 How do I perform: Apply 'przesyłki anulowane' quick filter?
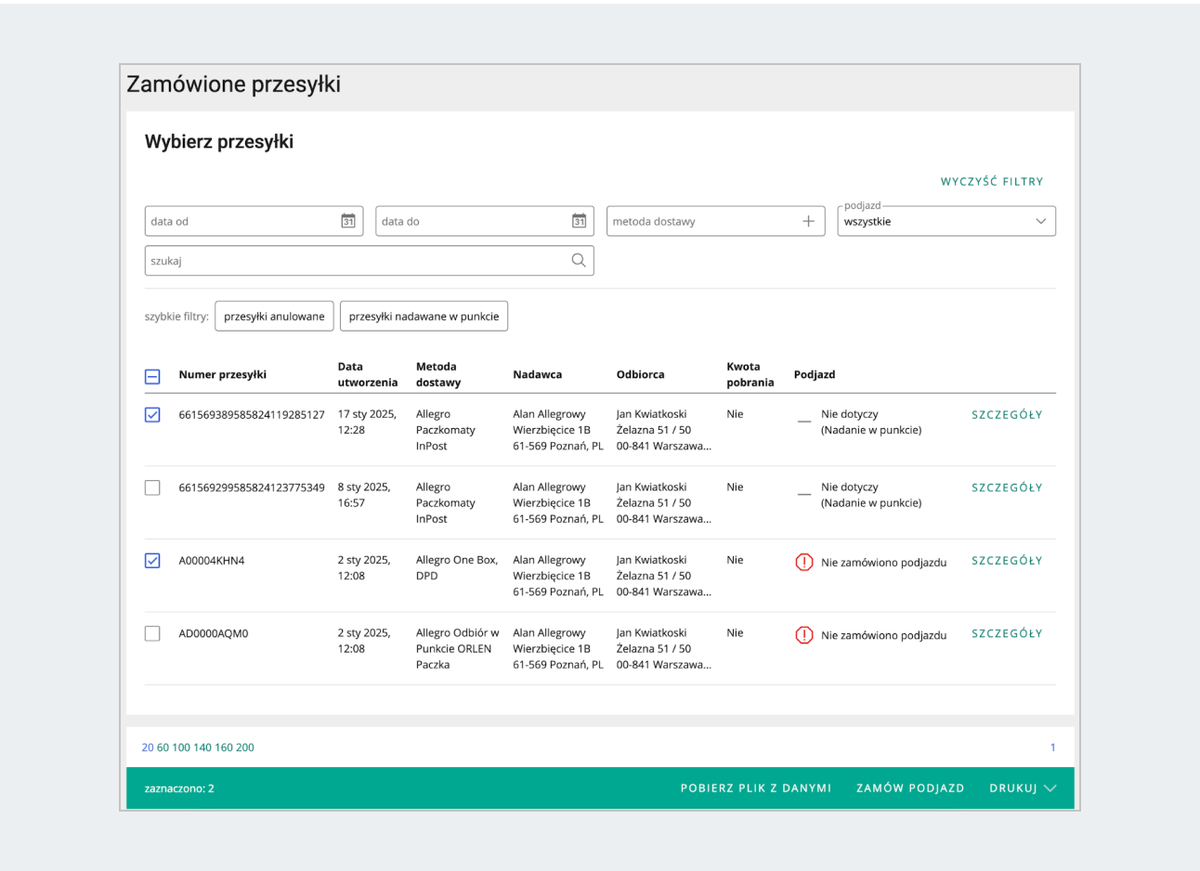pos(274,316)
